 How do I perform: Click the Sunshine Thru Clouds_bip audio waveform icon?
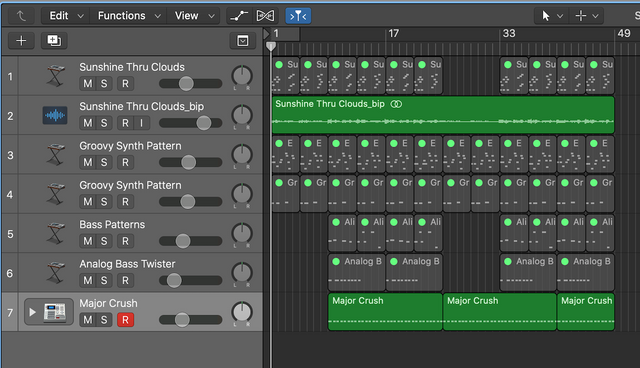pos(55,115)
